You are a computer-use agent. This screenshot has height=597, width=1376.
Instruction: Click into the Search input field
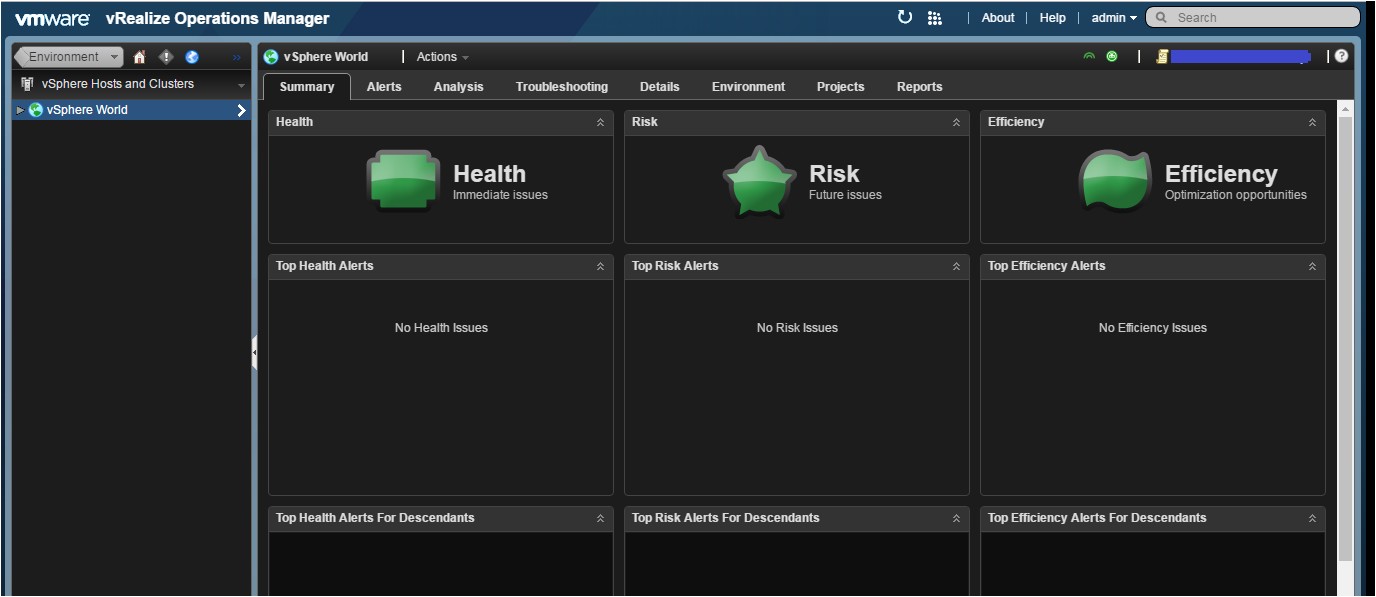coord(1262,17)
